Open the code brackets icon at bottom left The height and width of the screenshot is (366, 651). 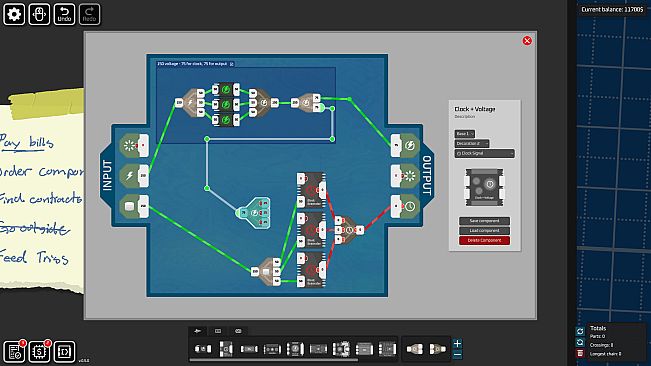pos(64,351)
